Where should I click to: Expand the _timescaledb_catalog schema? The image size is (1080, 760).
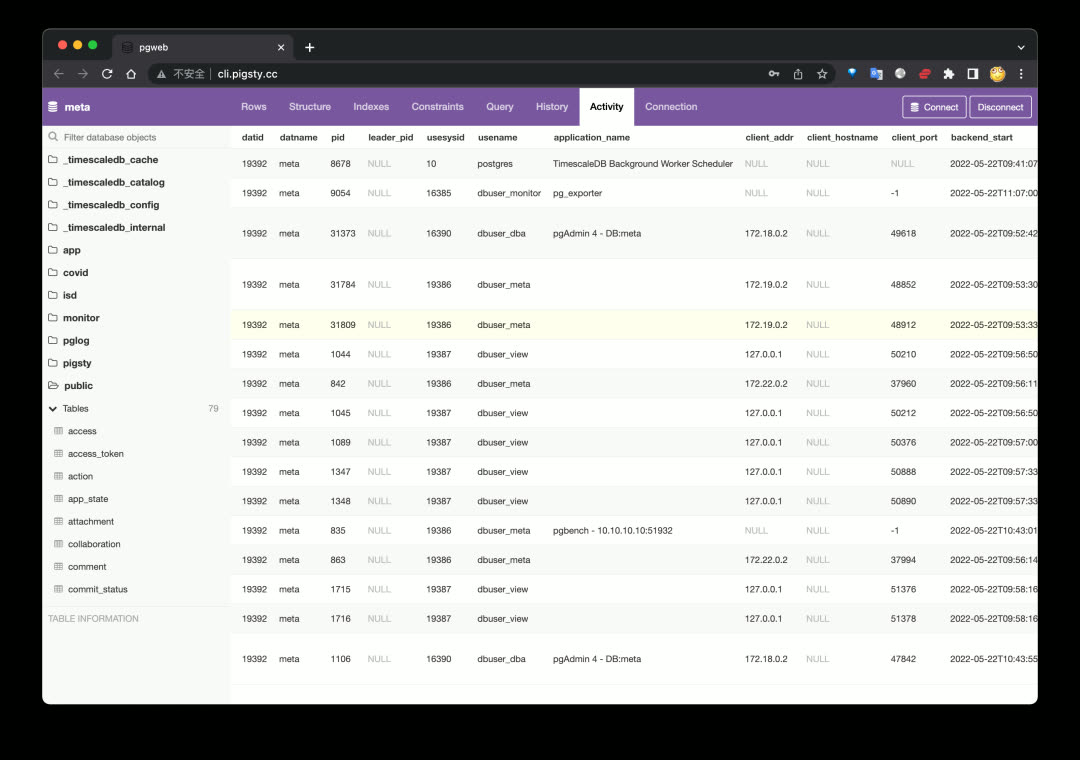click(113, 182)
